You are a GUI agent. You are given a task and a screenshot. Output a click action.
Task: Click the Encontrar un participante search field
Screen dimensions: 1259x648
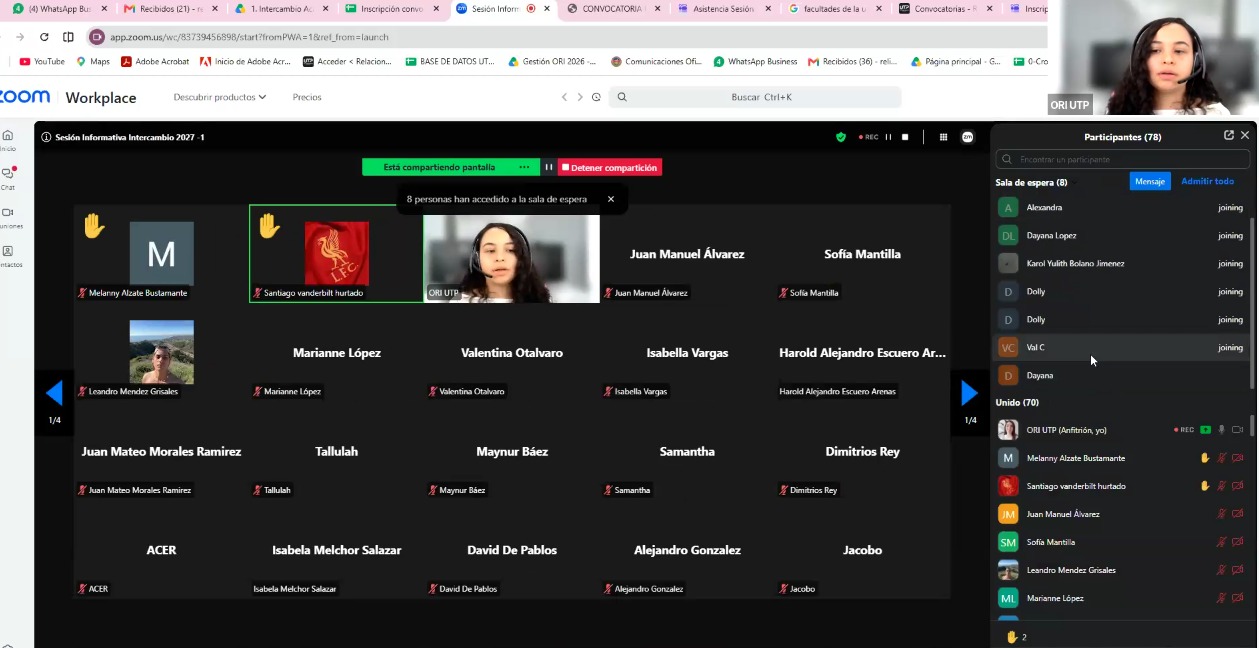(1122, 159)
